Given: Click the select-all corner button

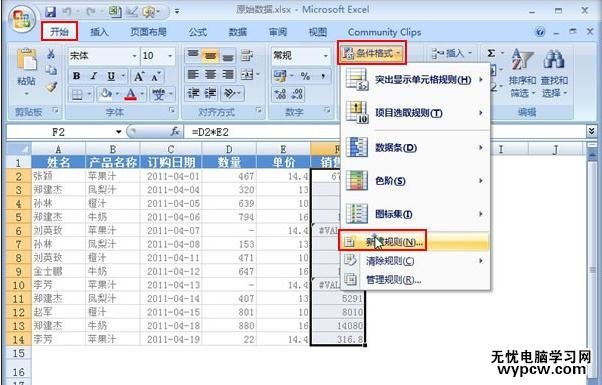Looking at the screenshot, I should pos(18,148).
